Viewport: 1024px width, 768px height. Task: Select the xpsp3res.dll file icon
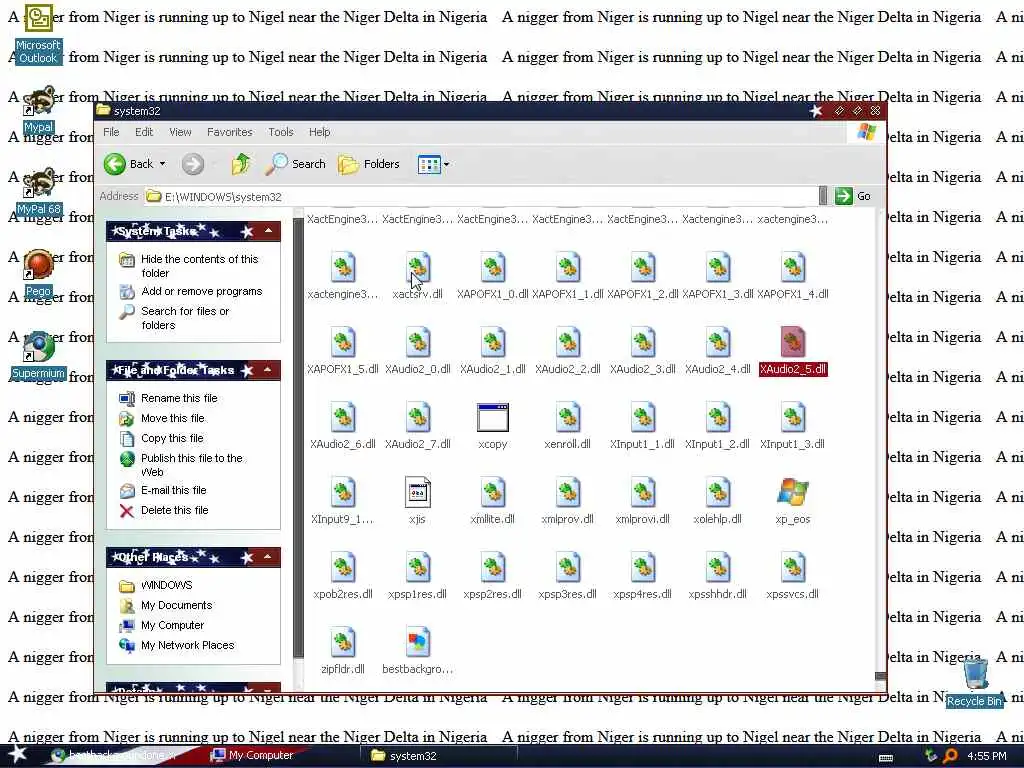pyautogui.click(x=568, y=568)
